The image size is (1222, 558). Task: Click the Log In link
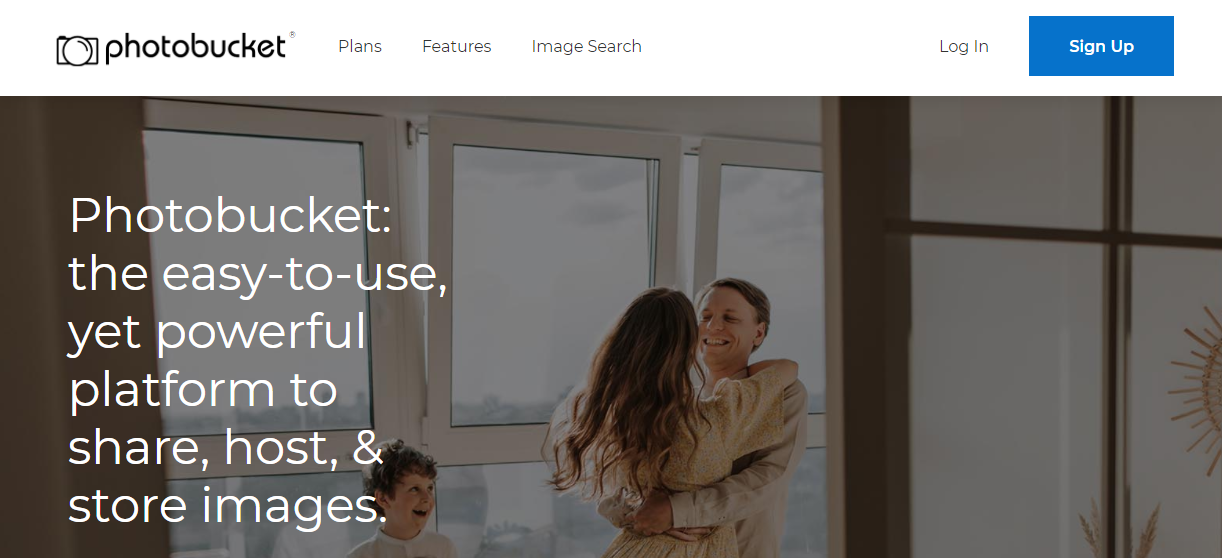click(x=963, y=46)
